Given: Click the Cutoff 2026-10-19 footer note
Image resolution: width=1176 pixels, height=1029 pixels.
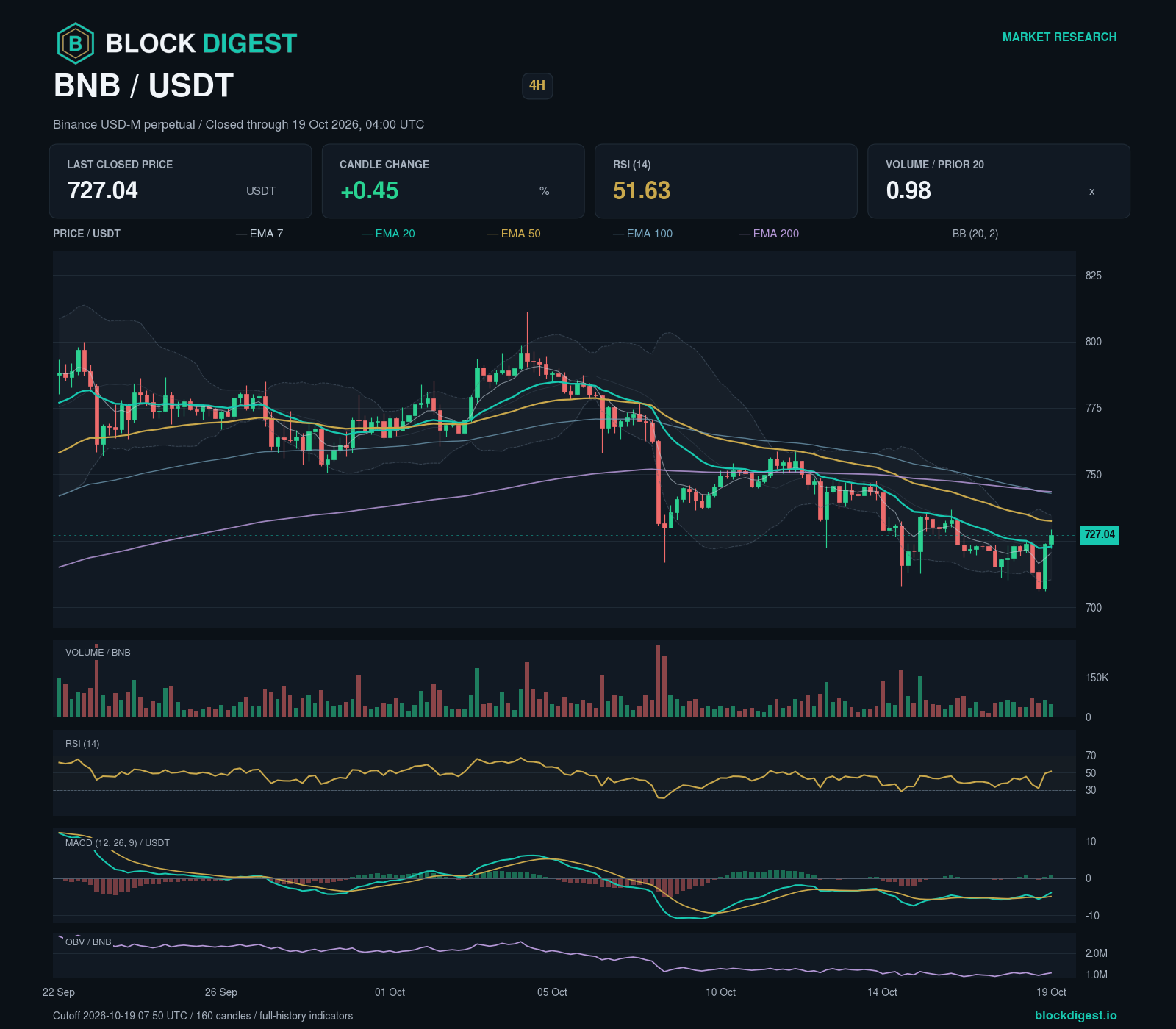Looking at the screenshot, I should (203, 1016).
